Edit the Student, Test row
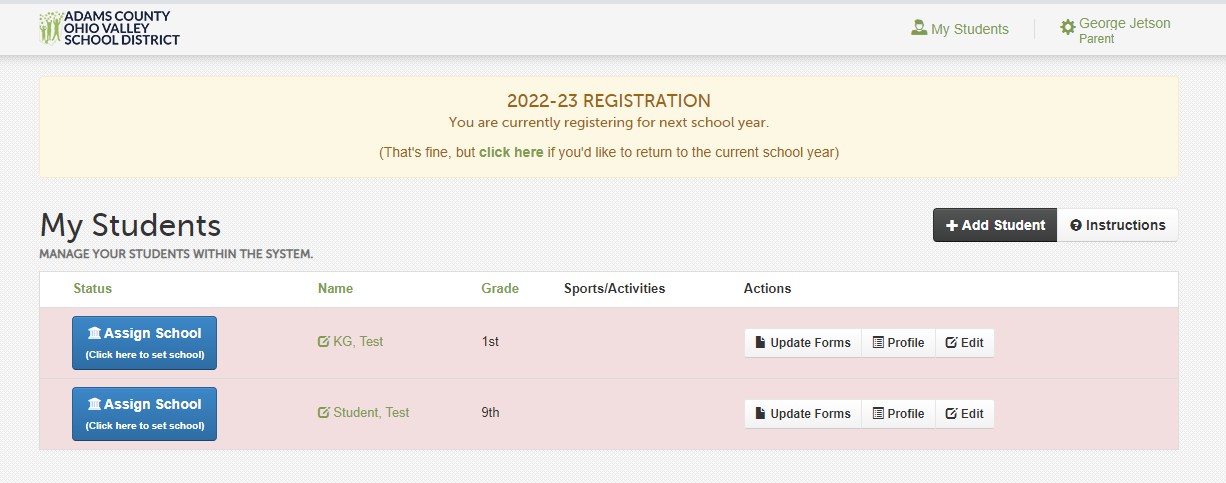The width and height of the screenshot is (1226, 483). click(965, 414)
